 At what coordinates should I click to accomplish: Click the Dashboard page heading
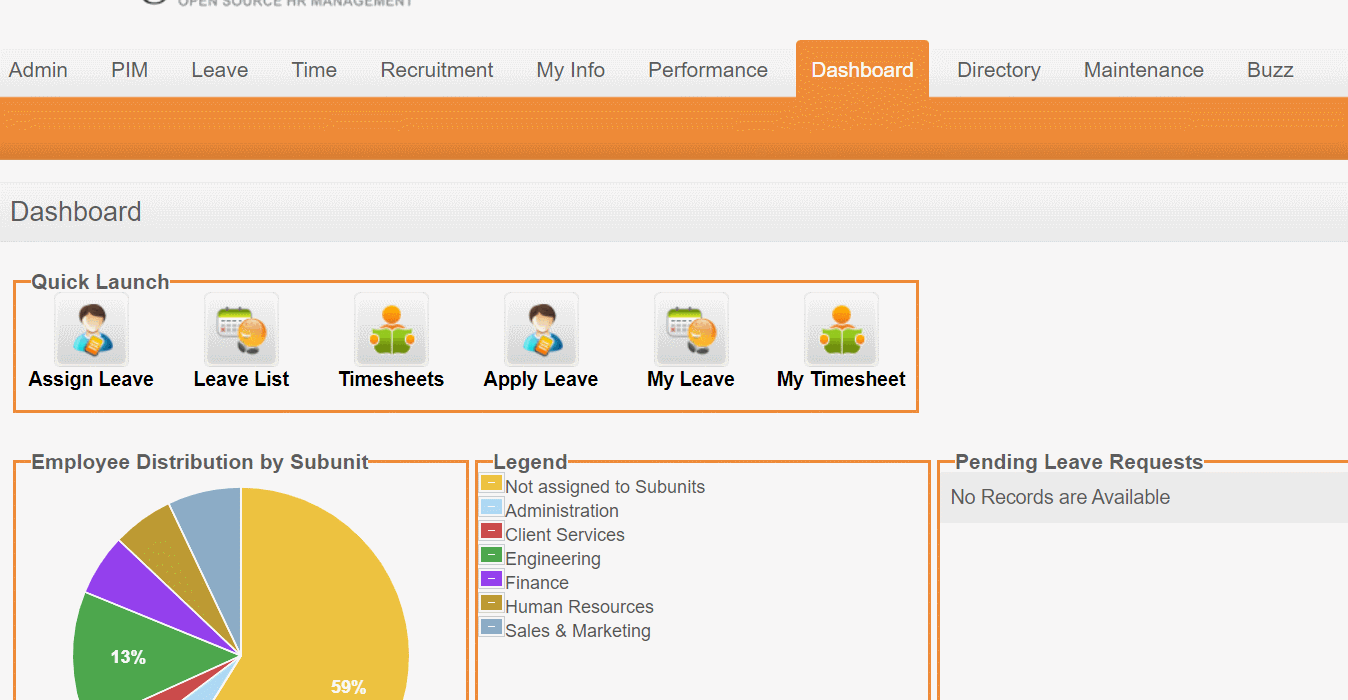click(x=76, y=212)
